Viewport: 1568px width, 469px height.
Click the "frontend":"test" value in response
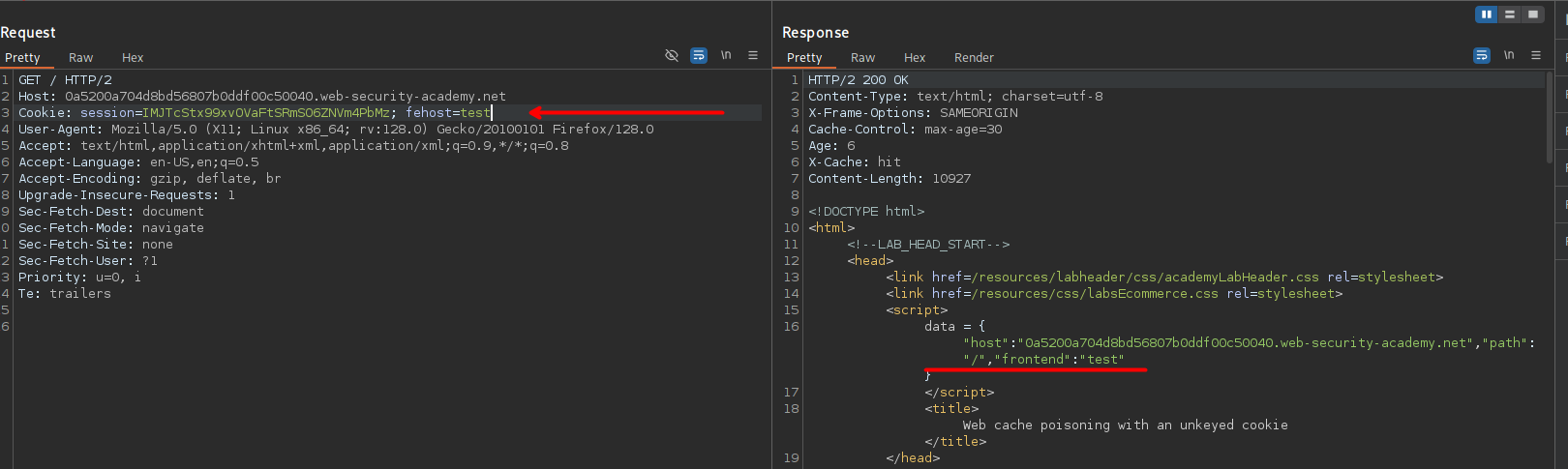[1059, 360]
